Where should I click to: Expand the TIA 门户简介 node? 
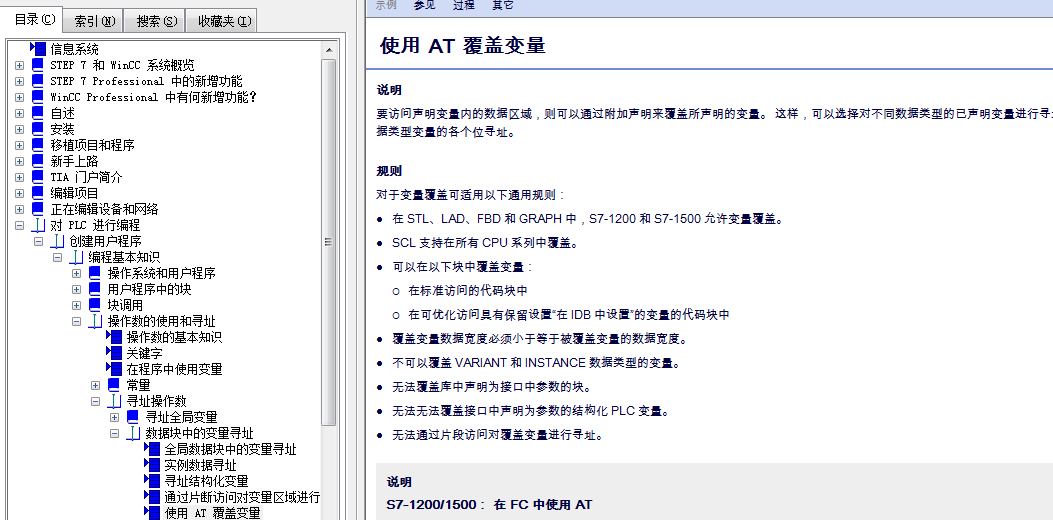pyautogui.click(x=19, y=177)
